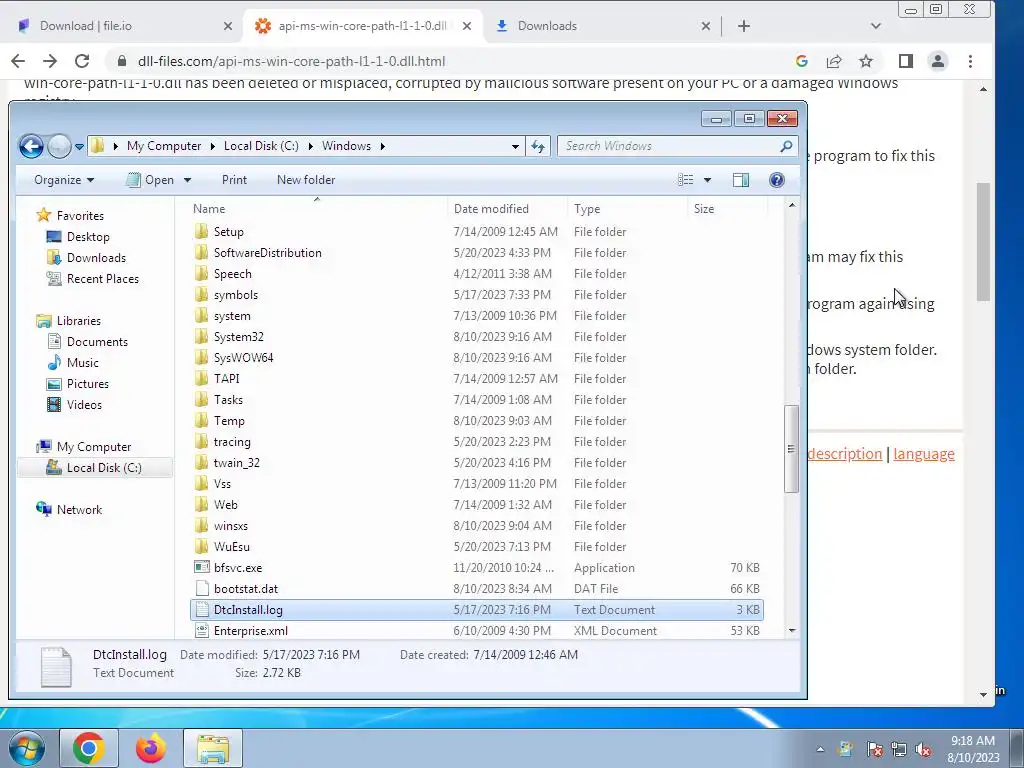Image resolution: width=1024 pixels, height=768 pixels.
Task: Click the search magnifier icon in Explorer
Action: tap(786, 146)
